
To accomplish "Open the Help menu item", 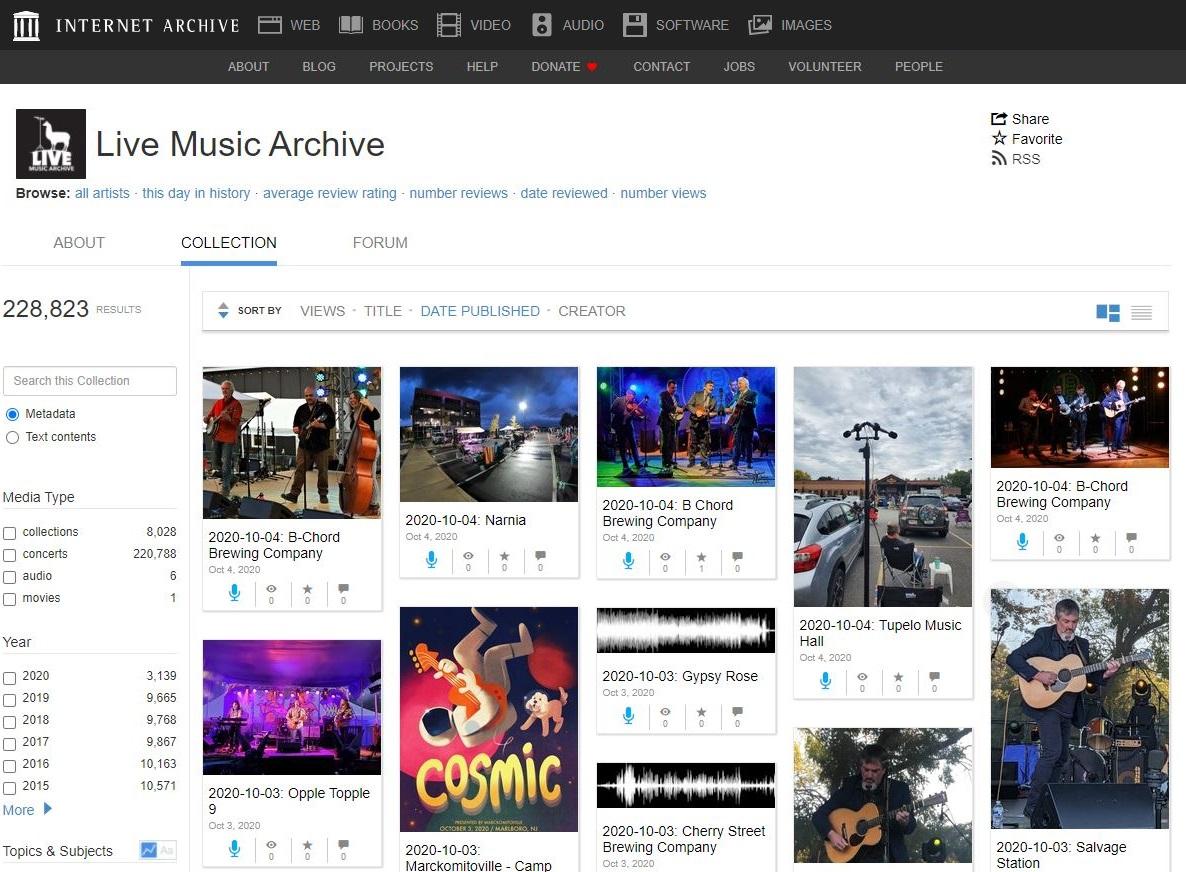I will [483, 67].
